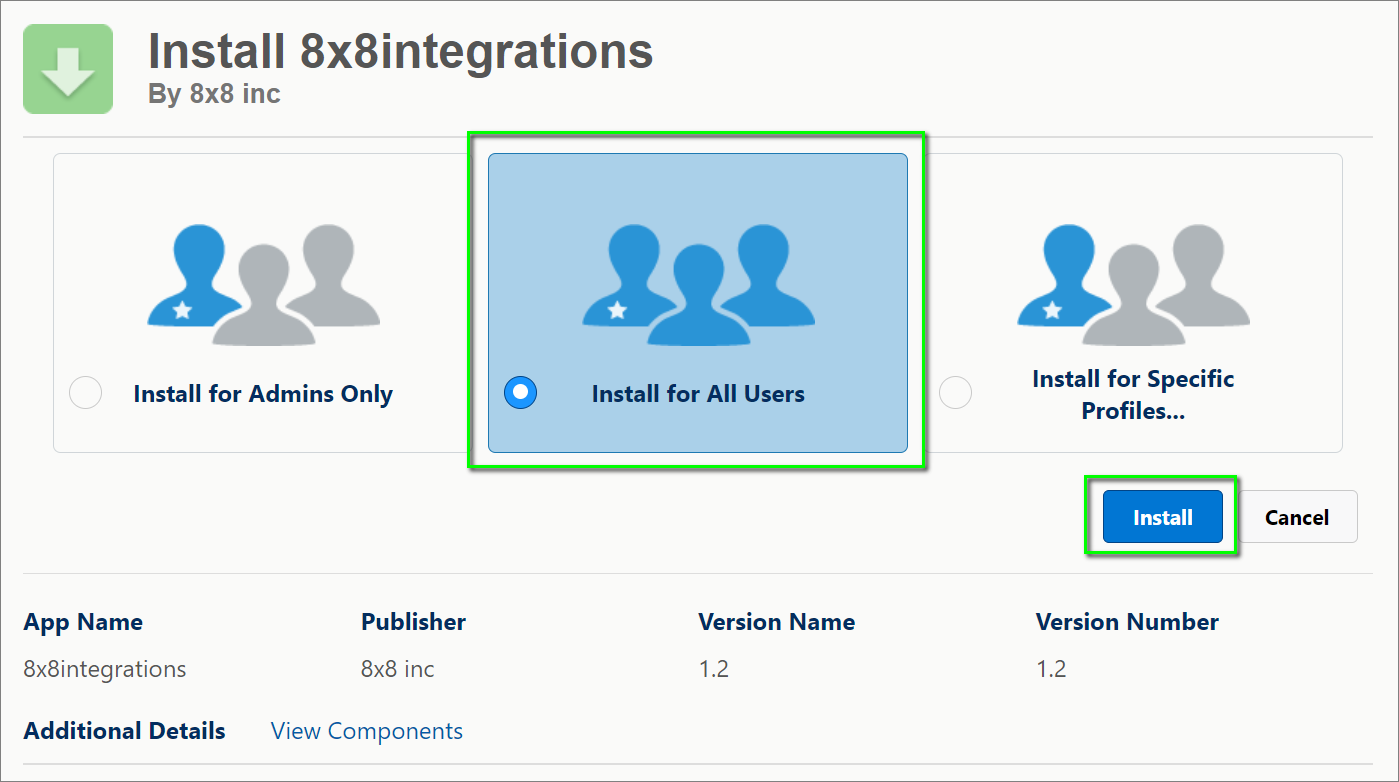The width and height of the screenshot is (1399, 782).
Task: Click the By 8x8 inc subtitle
Action: pyautogui.click(x=214, y=94)
